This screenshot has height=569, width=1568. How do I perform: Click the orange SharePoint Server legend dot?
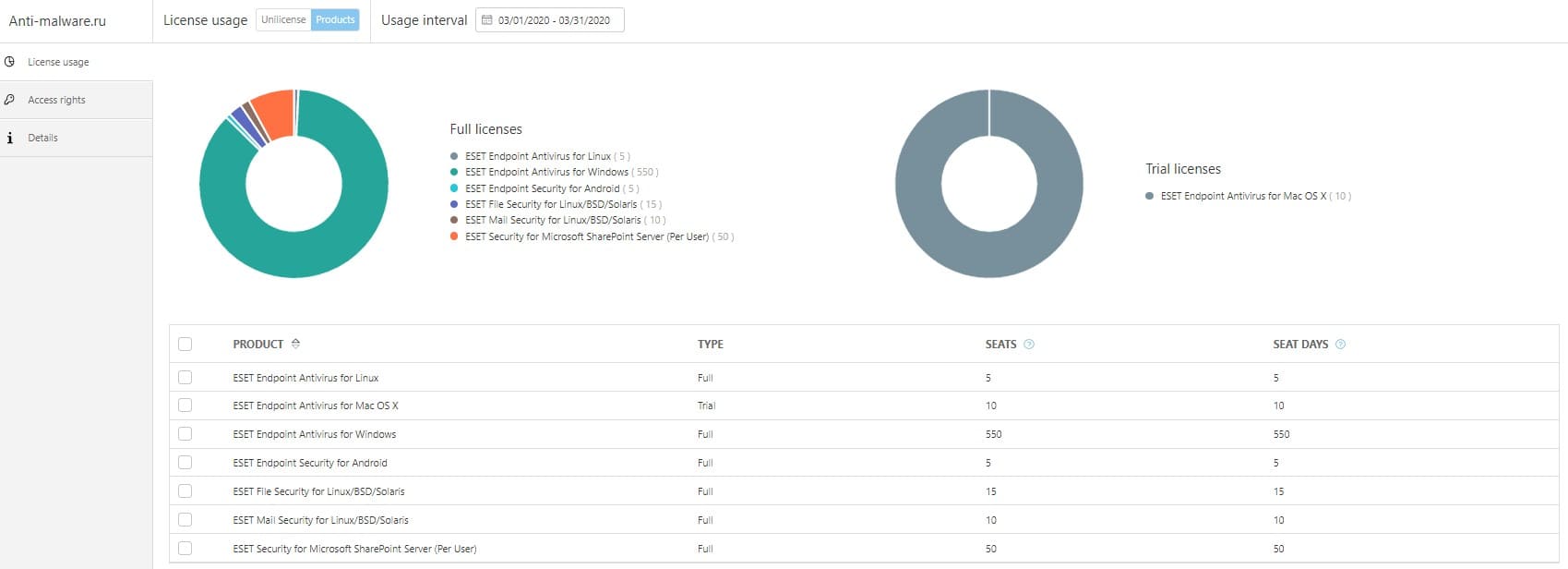point(454,236)
